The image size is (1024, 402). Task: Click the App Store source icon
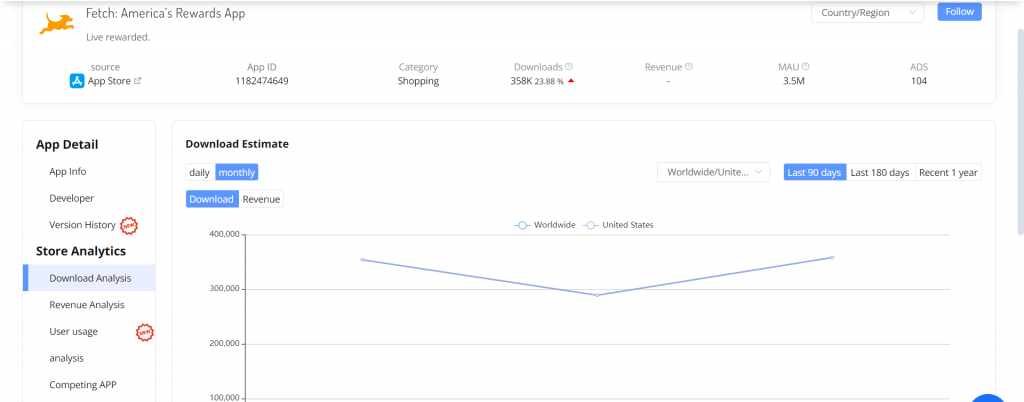[77, 81]
